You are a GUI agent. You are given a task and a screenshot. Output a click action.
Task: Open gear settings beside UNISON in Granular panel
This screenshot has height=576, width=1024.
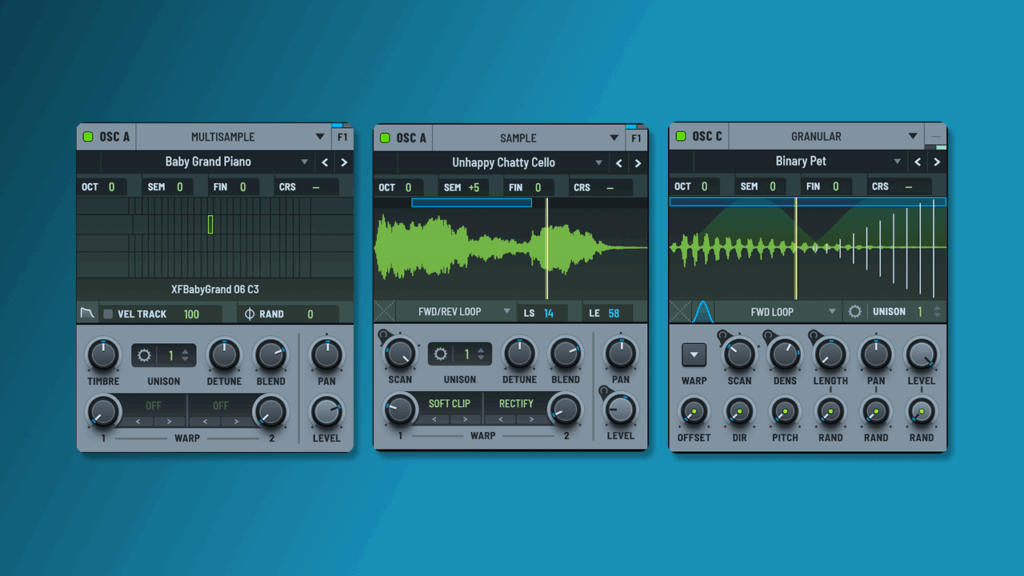click(x=854, y=312)
